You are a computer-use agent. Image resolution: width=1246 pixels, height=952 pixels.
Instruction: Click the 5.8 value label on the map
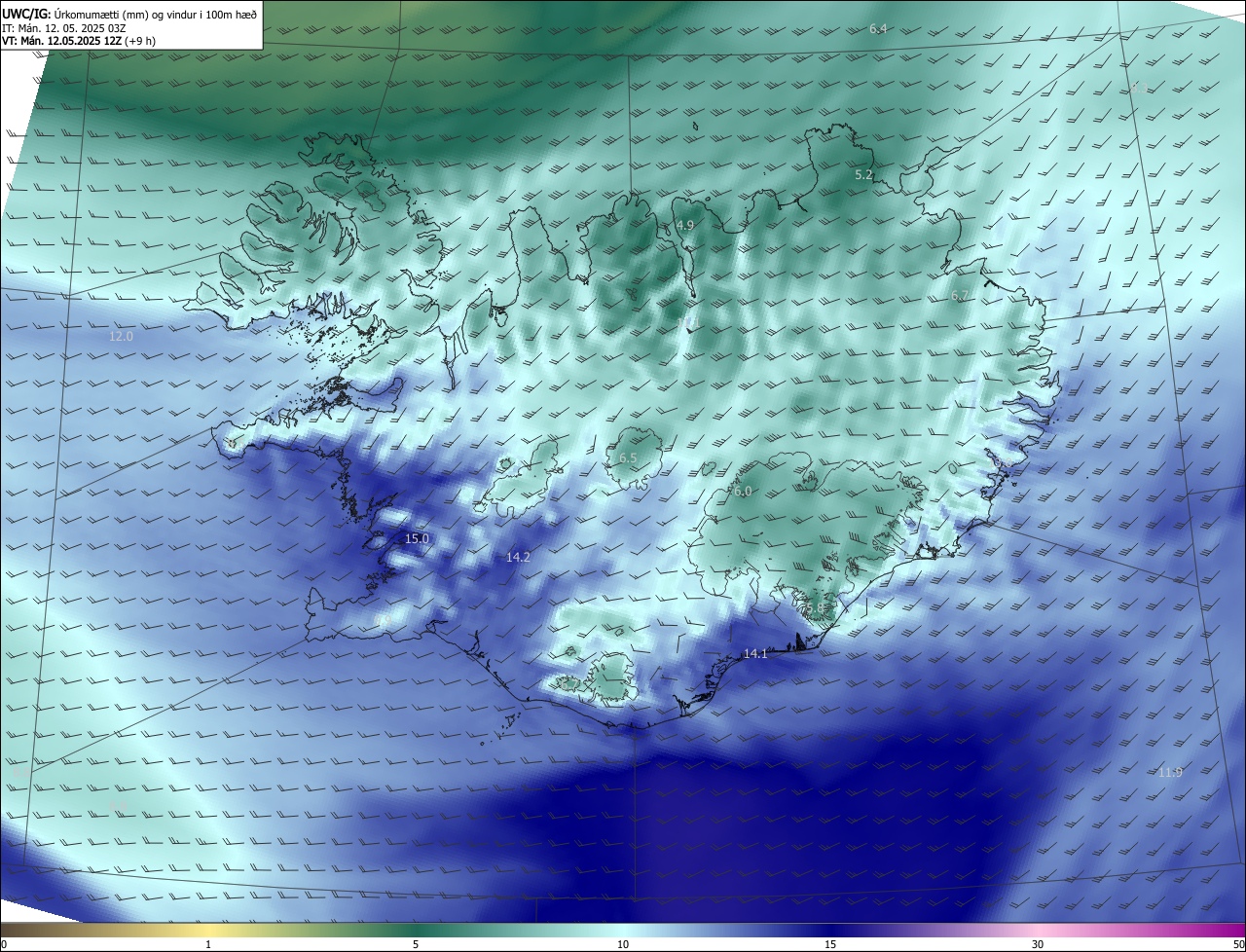click(815, 608)
